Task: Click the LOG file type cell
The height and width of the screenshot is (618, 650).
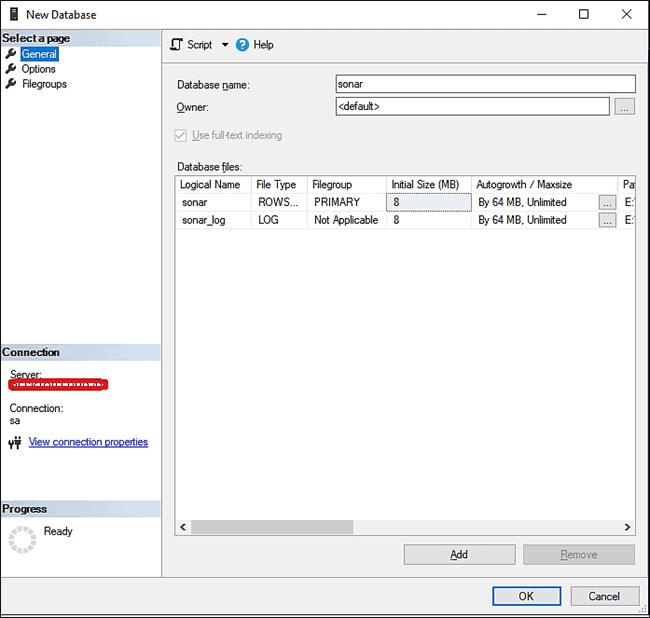Action: (279, 220)
